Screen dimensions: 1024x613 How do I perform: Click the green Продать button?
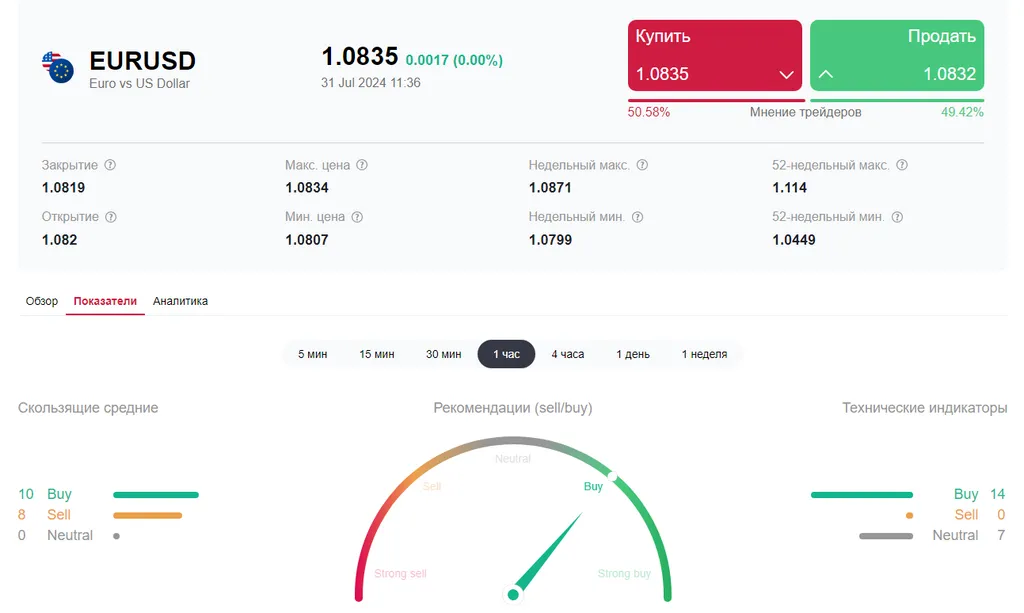(897, 55)
